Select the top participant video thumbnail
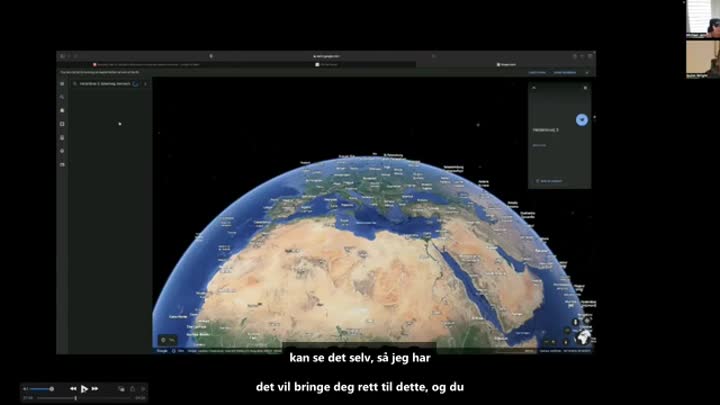The width and height of the screenshot is (720, 405). 703,19
